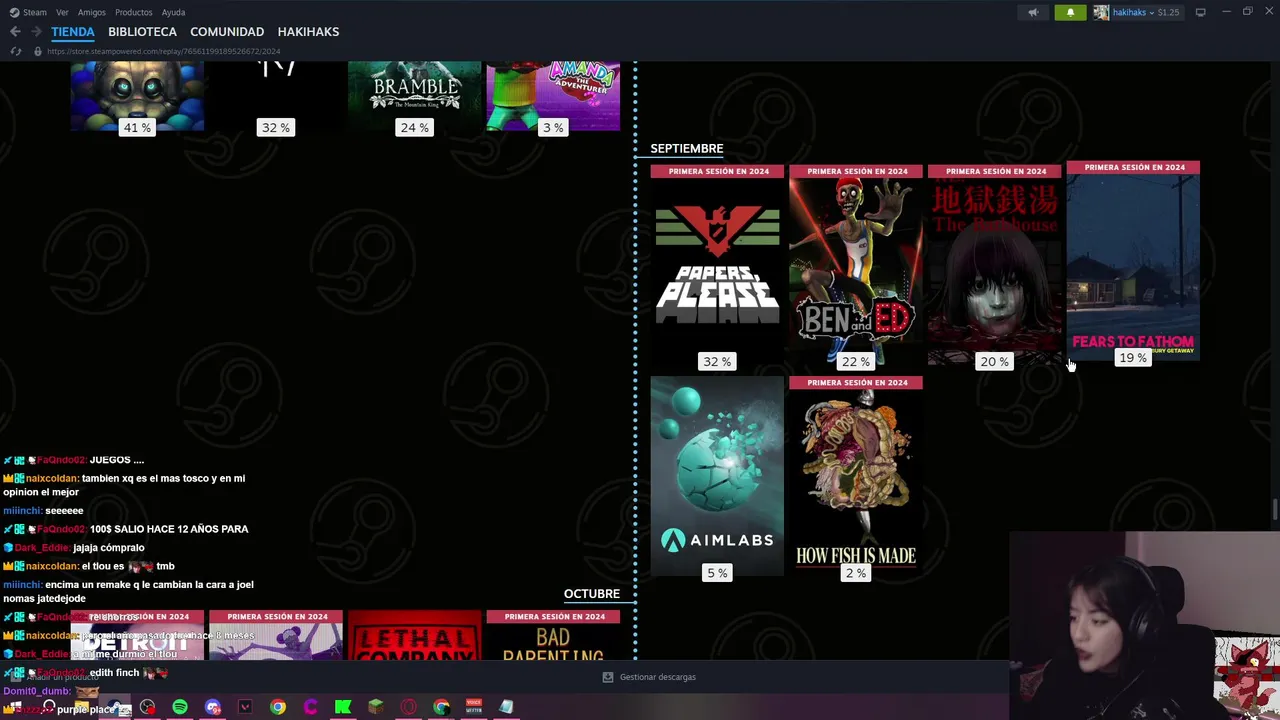Click the OCTUBRE month heading
Viewport: 1280px width, 720px height.
click(592, 594)
